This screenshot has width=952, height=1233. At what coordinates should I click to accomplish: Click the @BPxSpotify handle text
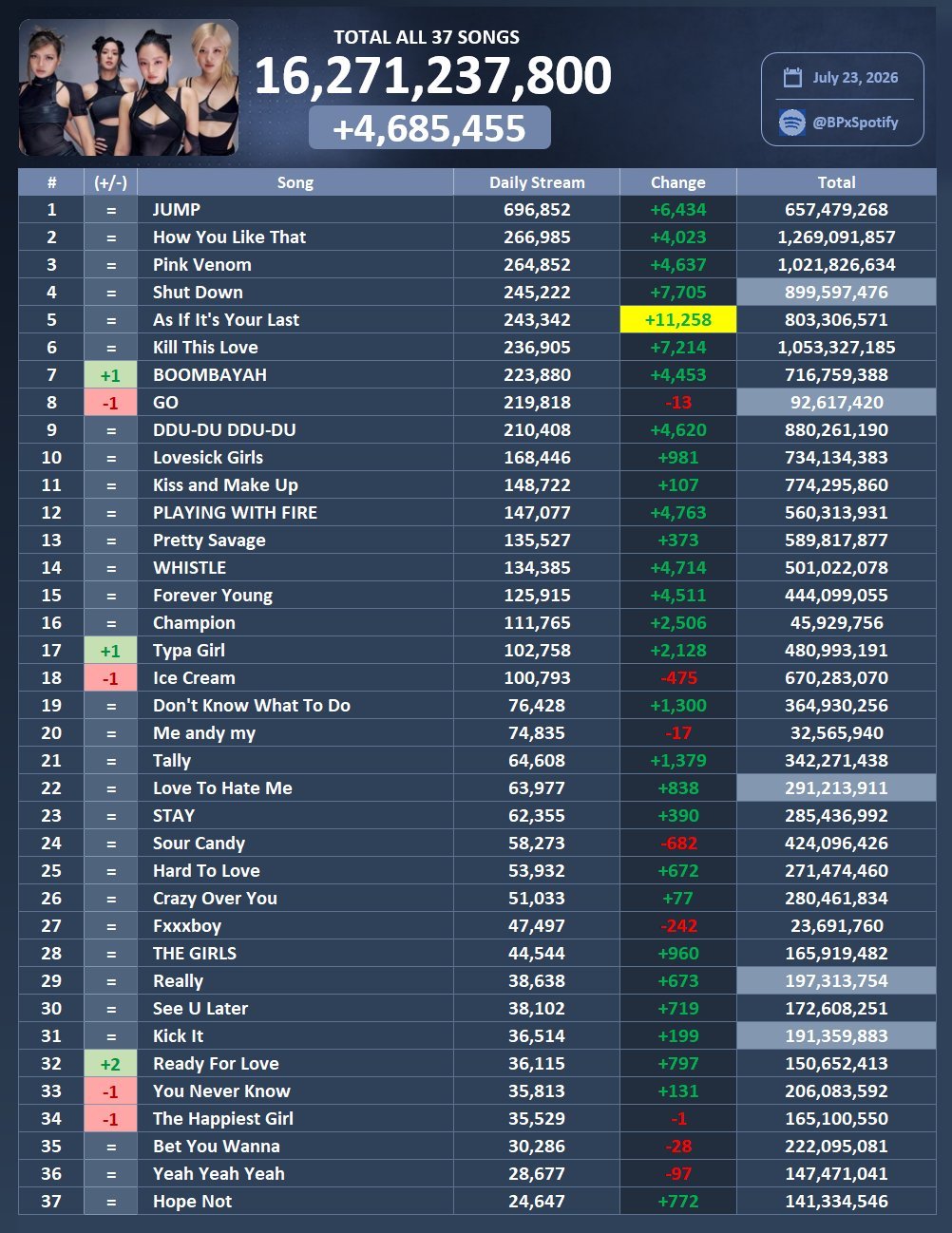(x=855, y=123)
